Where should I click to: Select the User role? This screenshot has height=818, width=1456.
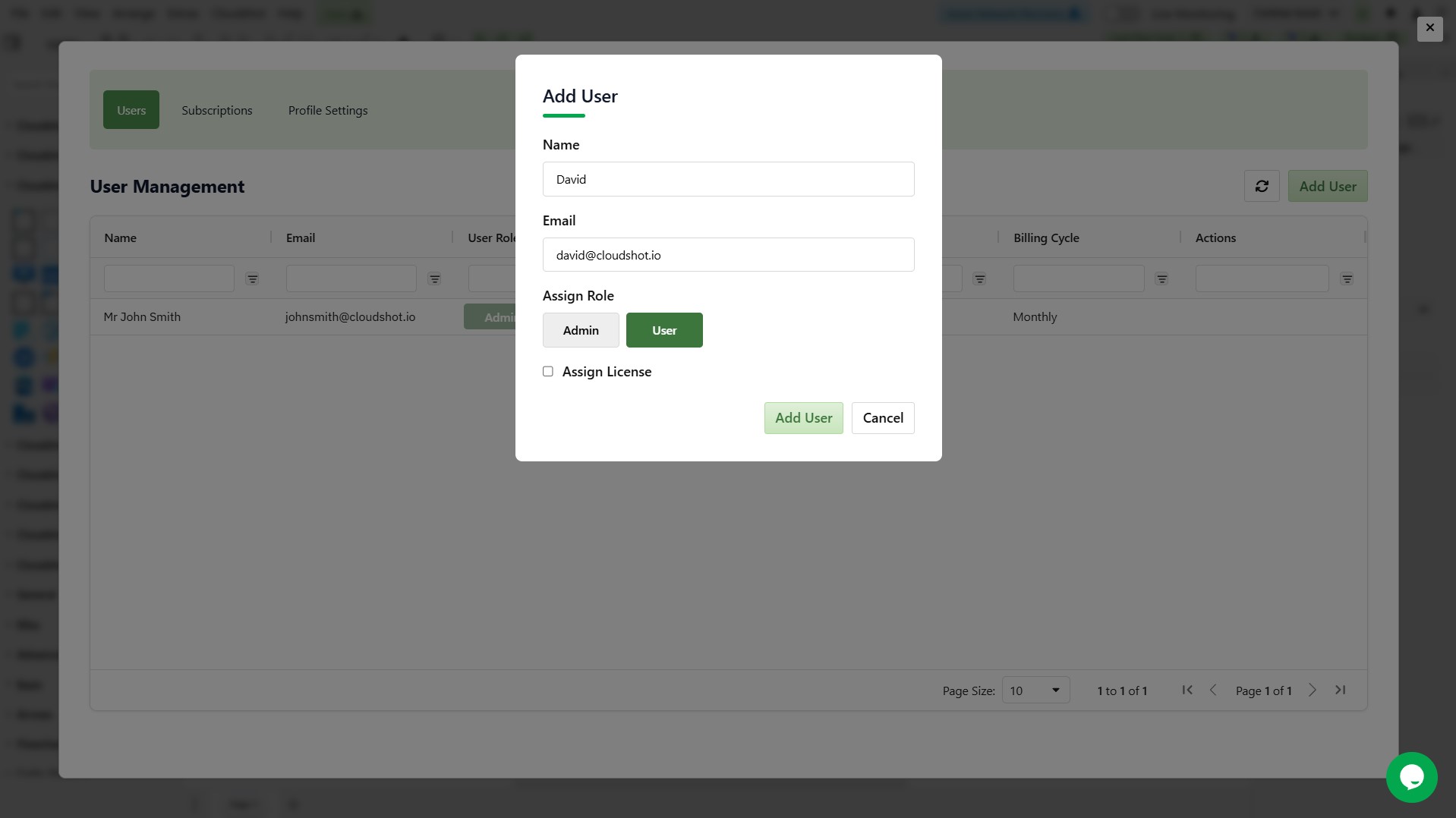coord(664,330)
